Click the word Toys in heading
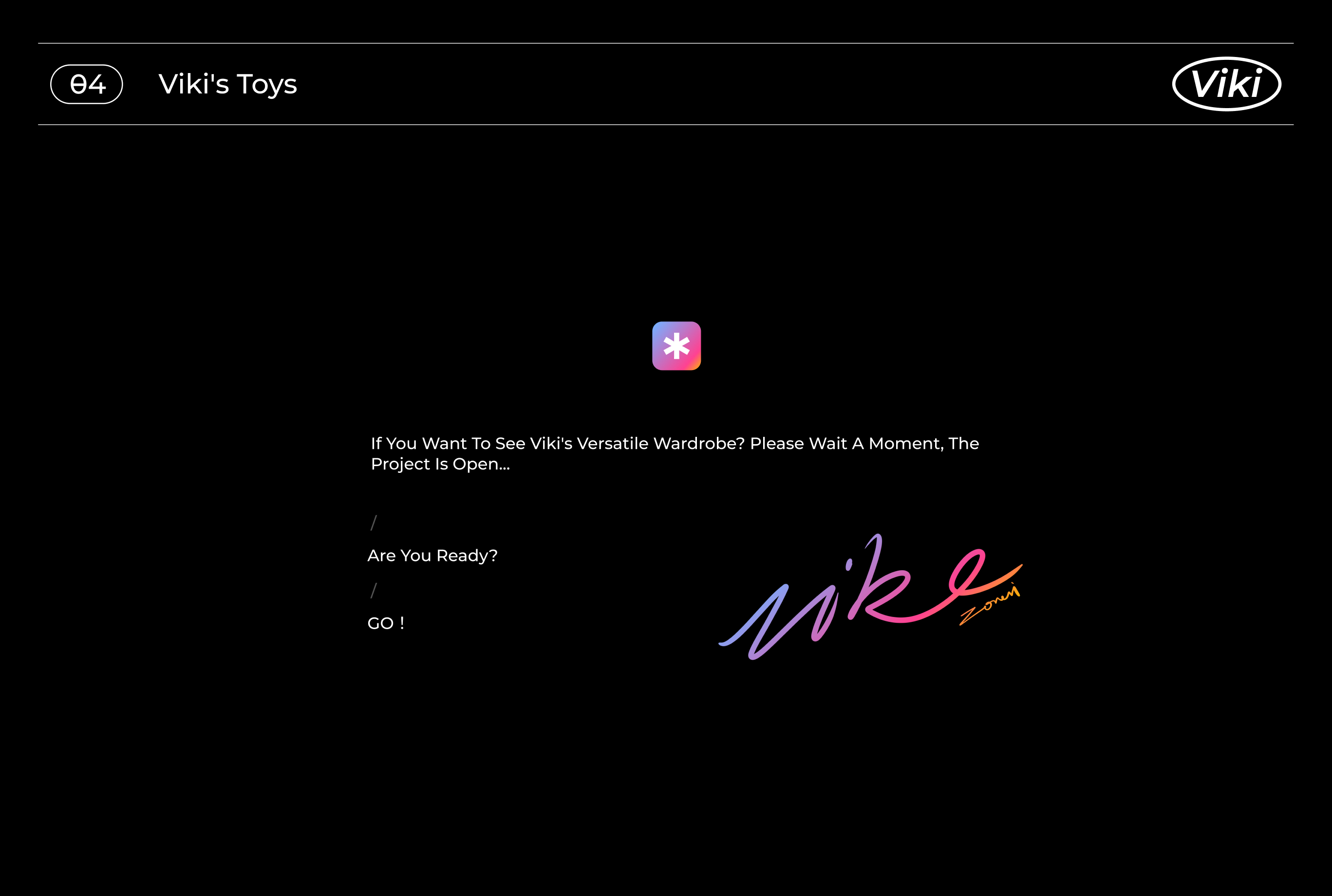Image resolution: width=1332 pixels, height=896 pixels. 267,85
